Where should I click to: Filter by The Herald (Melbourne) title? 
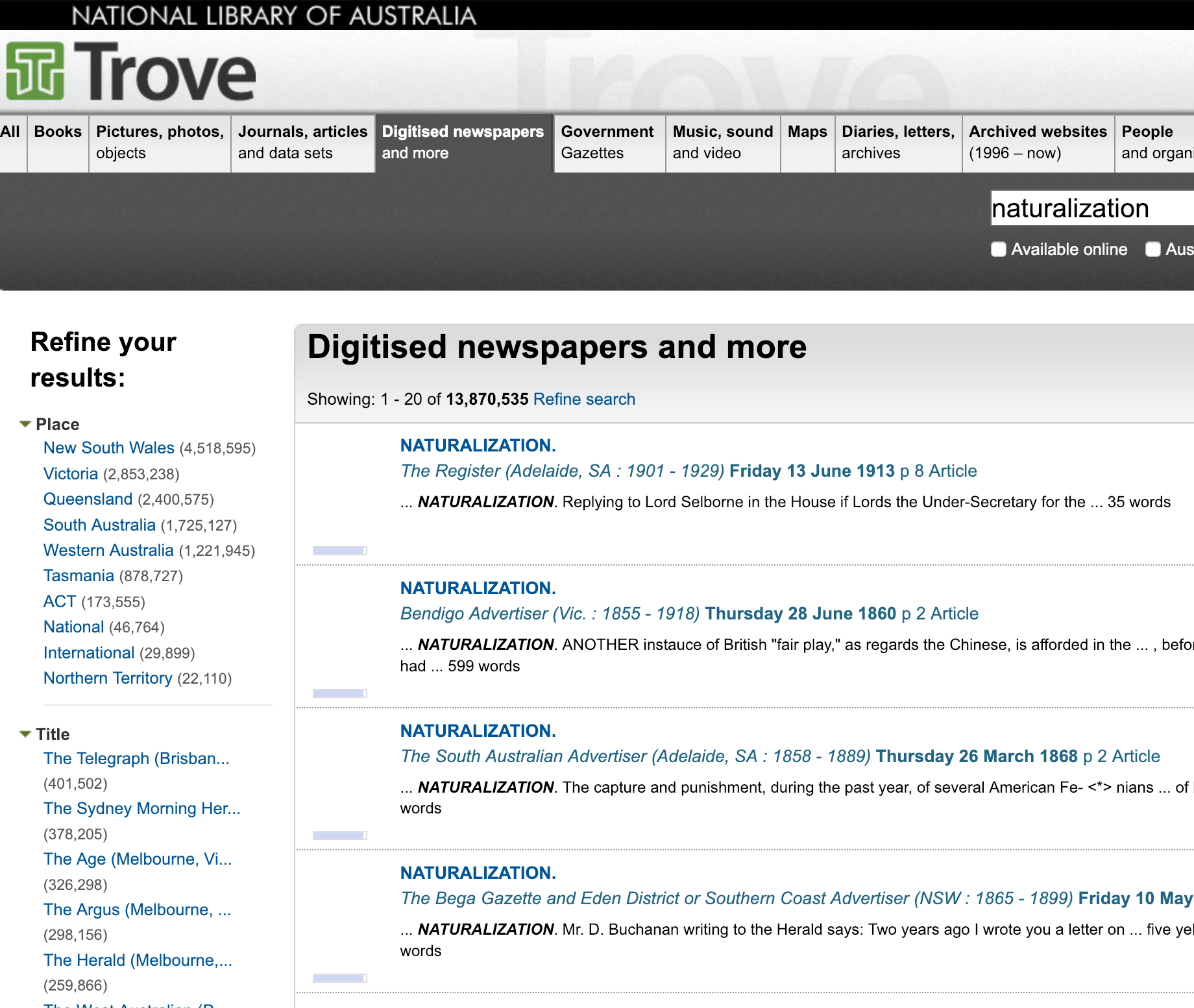point(138,960)
